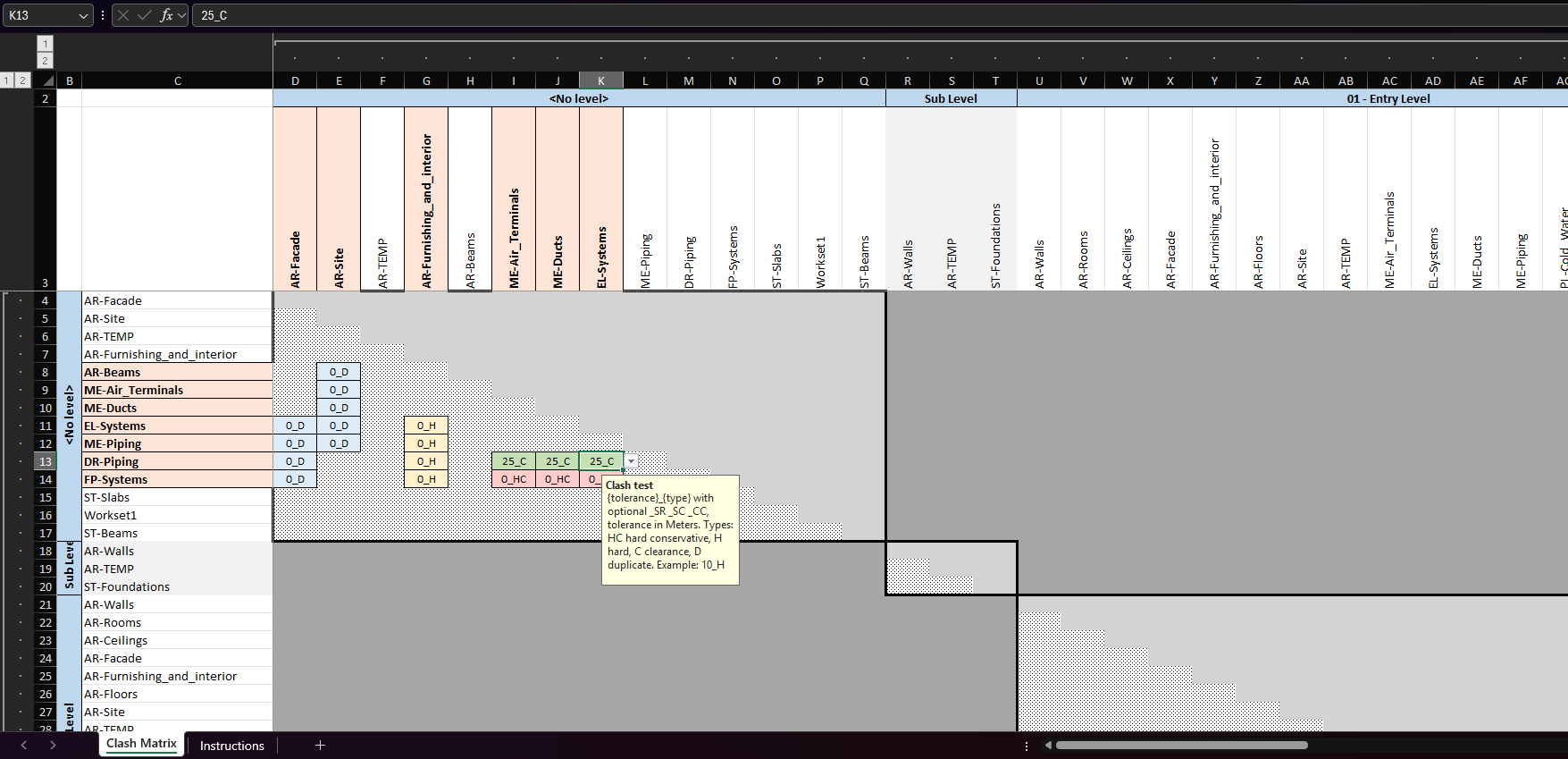The width and height of the screenshot is (1568, 759).
Task: Click the <No level> group header cell
Action: click(x=579, y=98)
